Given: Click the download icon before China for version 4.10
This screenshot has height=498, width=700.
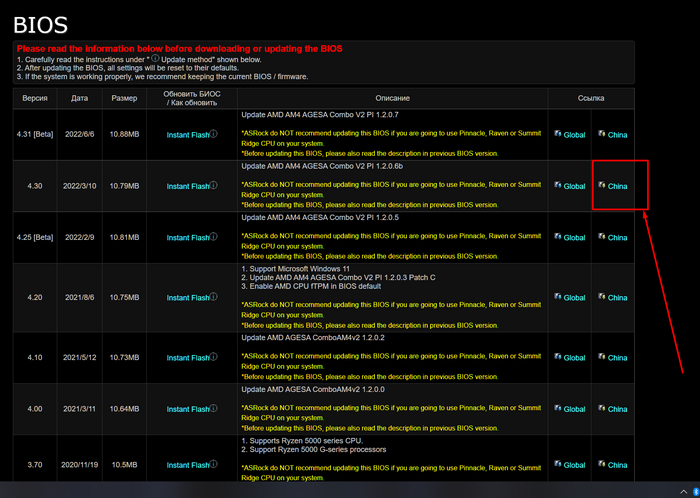Looking at the screenshot, I should (x=601, y=357).
